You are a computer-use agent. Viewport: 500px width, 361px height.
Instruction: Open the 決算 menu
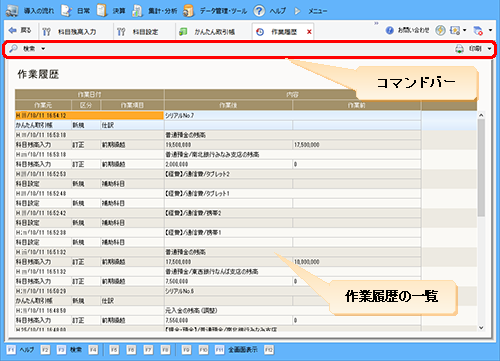pyautogui.click(x=111, y=11)
